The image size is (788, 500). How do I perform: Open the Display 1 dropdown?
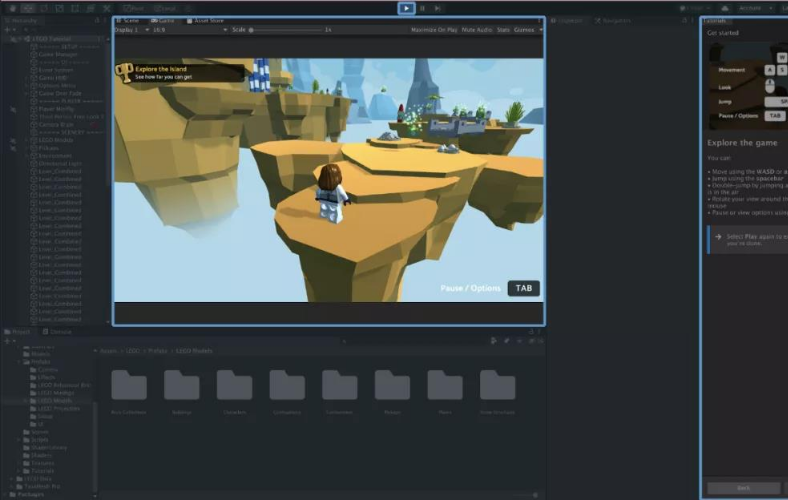coord(132,30)
